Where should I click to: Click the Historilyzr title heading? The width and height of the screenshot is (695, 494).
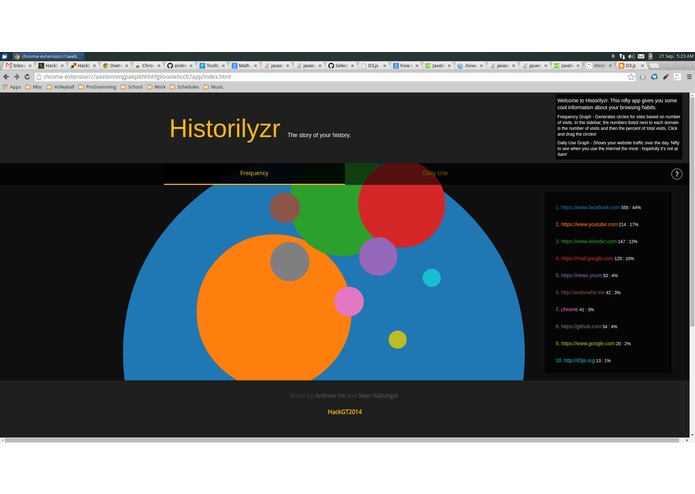point(225,129)
